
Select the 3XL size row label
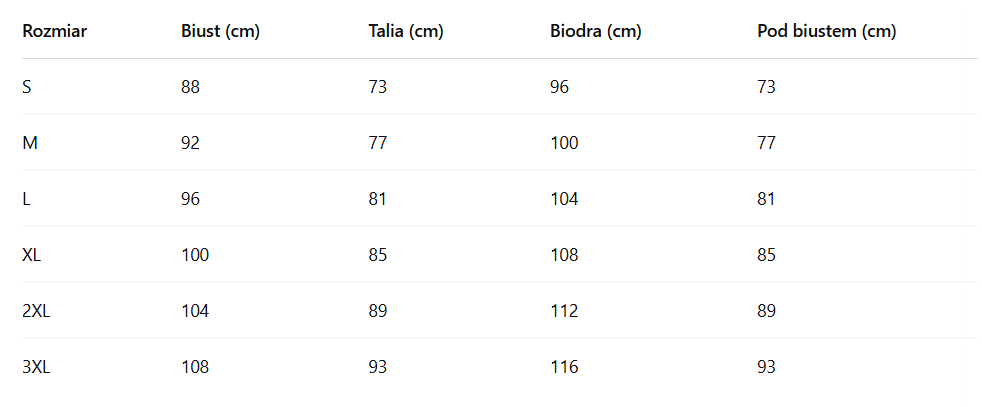tap(36, 367)
